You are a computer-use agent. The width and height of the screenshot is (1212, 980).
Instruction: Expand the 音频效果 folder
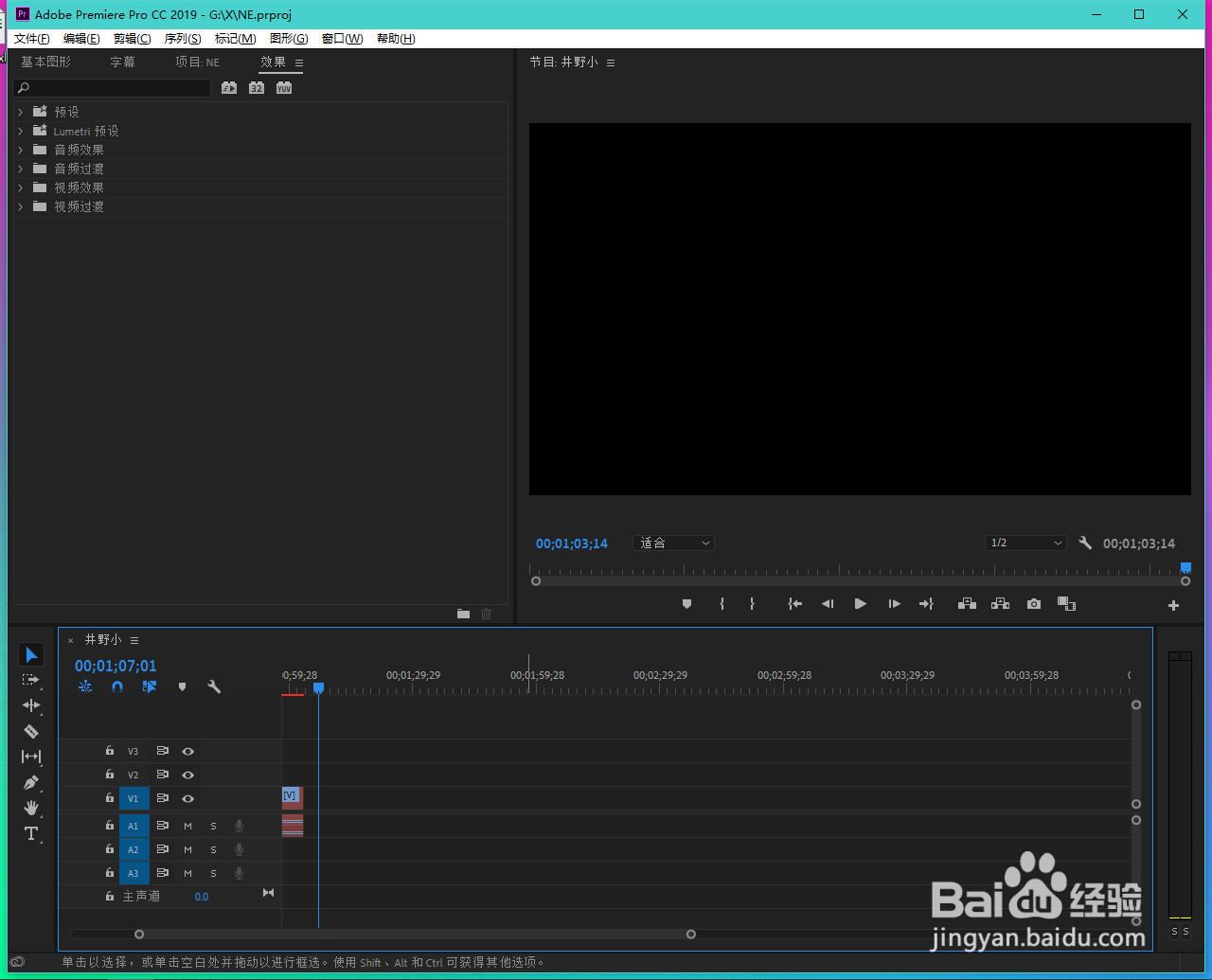click(20, 150)
